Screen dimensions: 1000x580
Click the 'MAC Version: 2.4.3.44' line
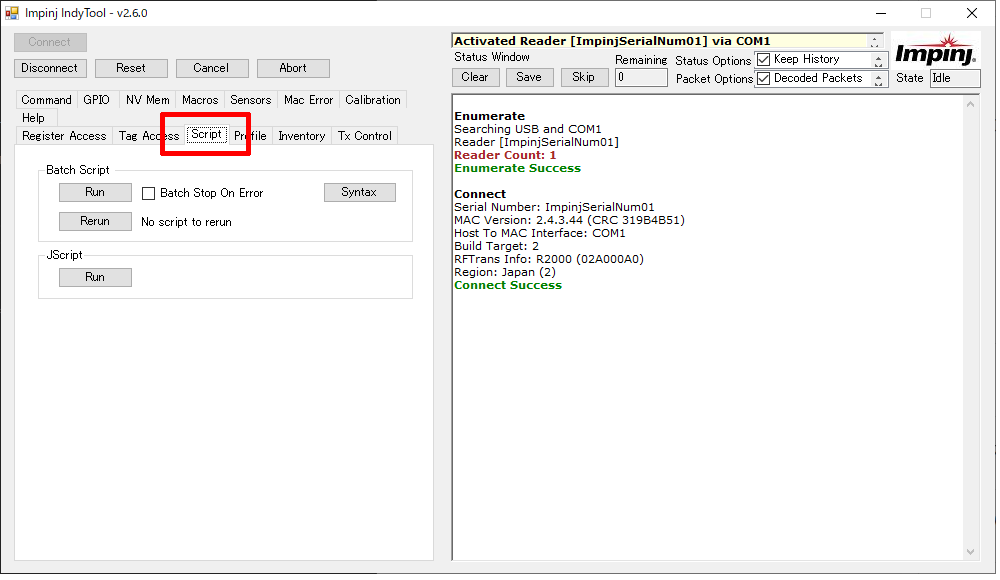pos(570,220)
